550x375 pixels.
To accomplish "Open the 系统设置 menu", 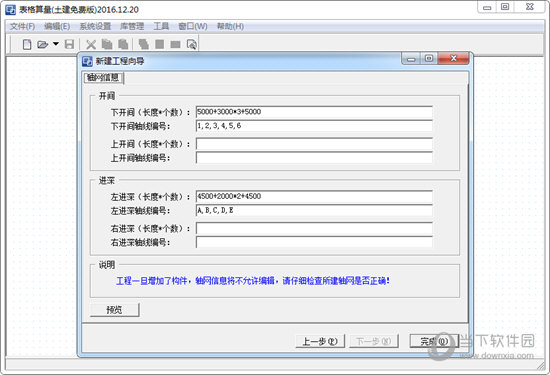I will pyautogui.click(x=95, y=26).
